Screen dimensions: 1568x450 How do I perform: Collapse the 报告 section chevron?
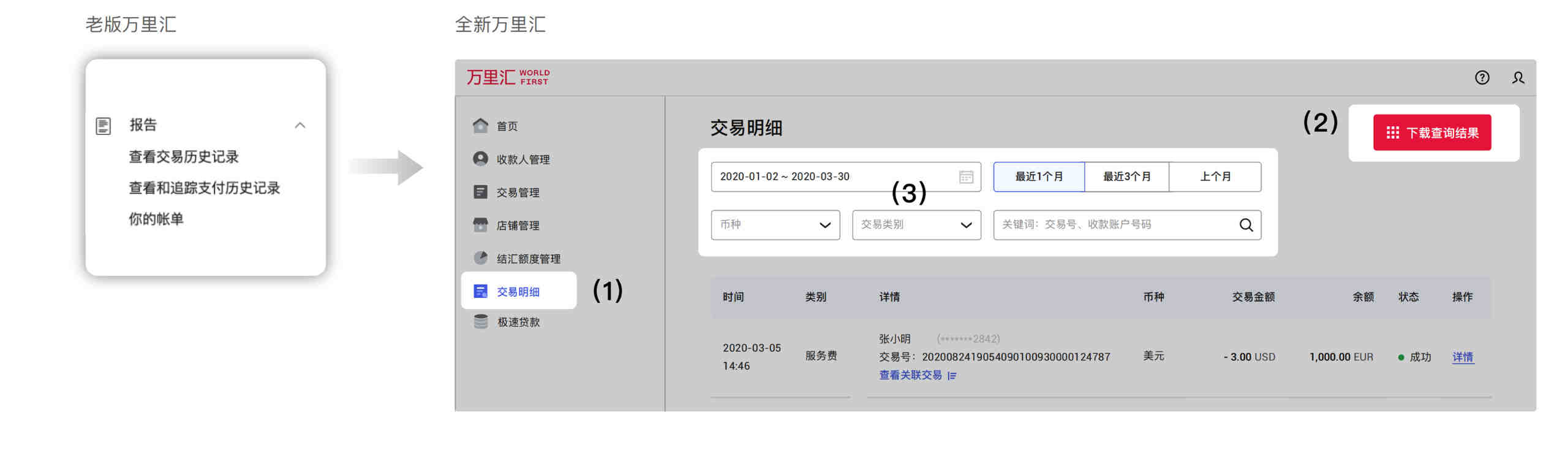pyautogui.click(x=300, y=126)
